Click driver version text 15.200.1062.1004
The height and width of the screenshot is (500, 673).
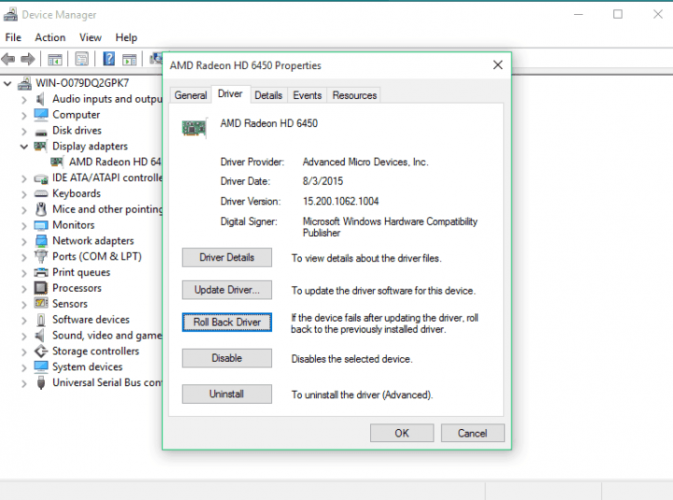(x=341, y=201)
